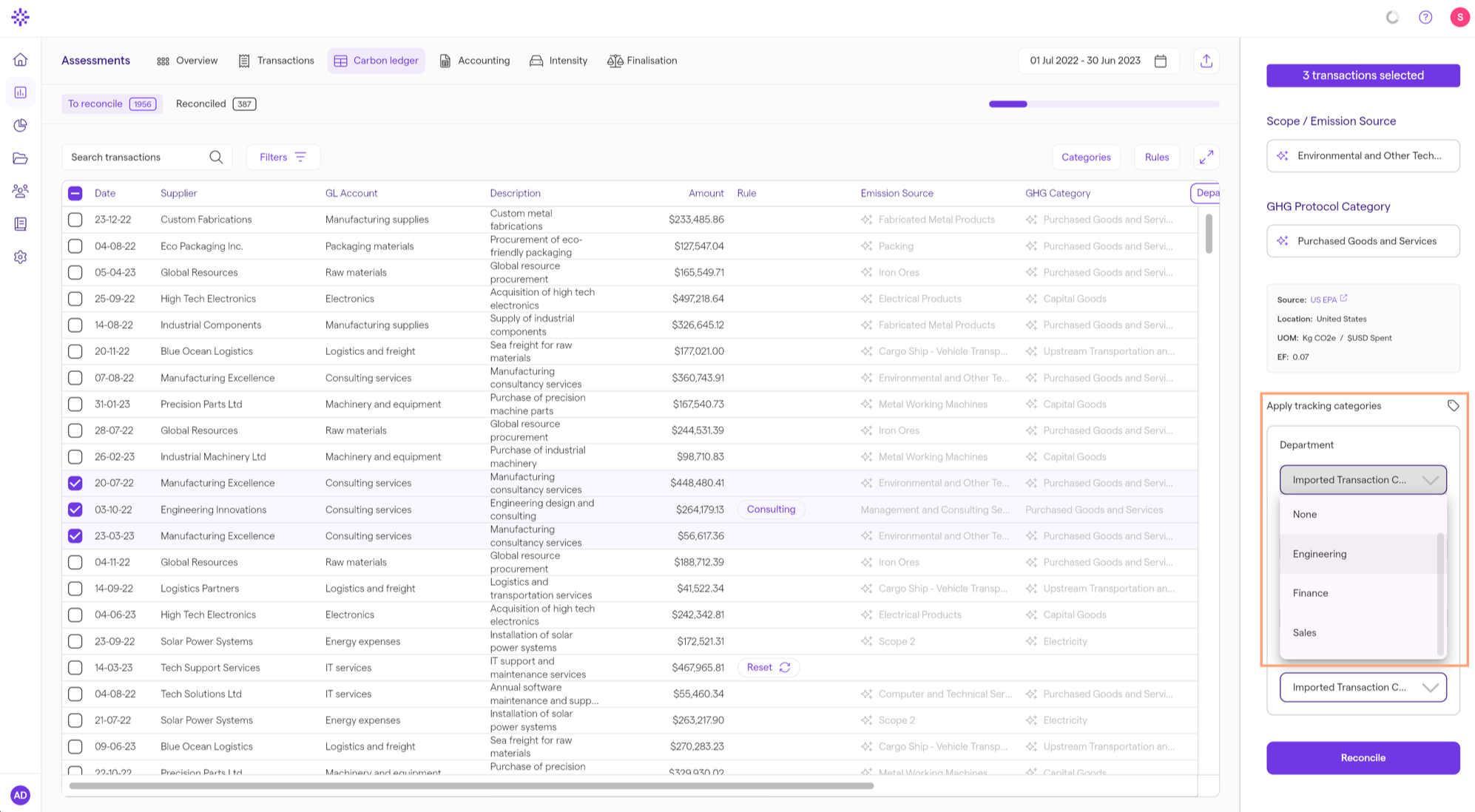Open the folder icon in the sidebar
This screenshot has height=812, width=1475.
click(x=21, y=158)
